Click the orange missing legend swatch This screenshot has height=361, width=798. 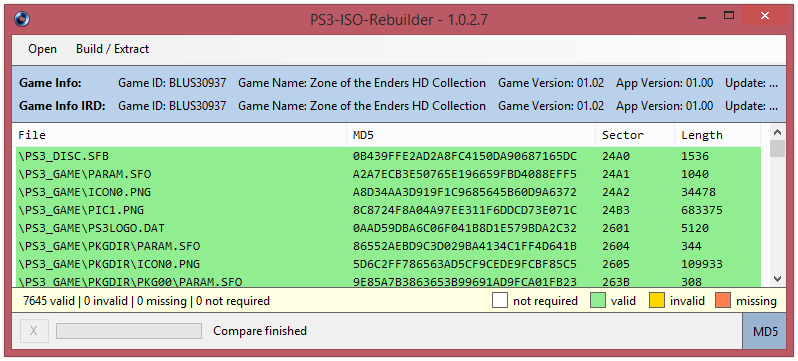723,301
